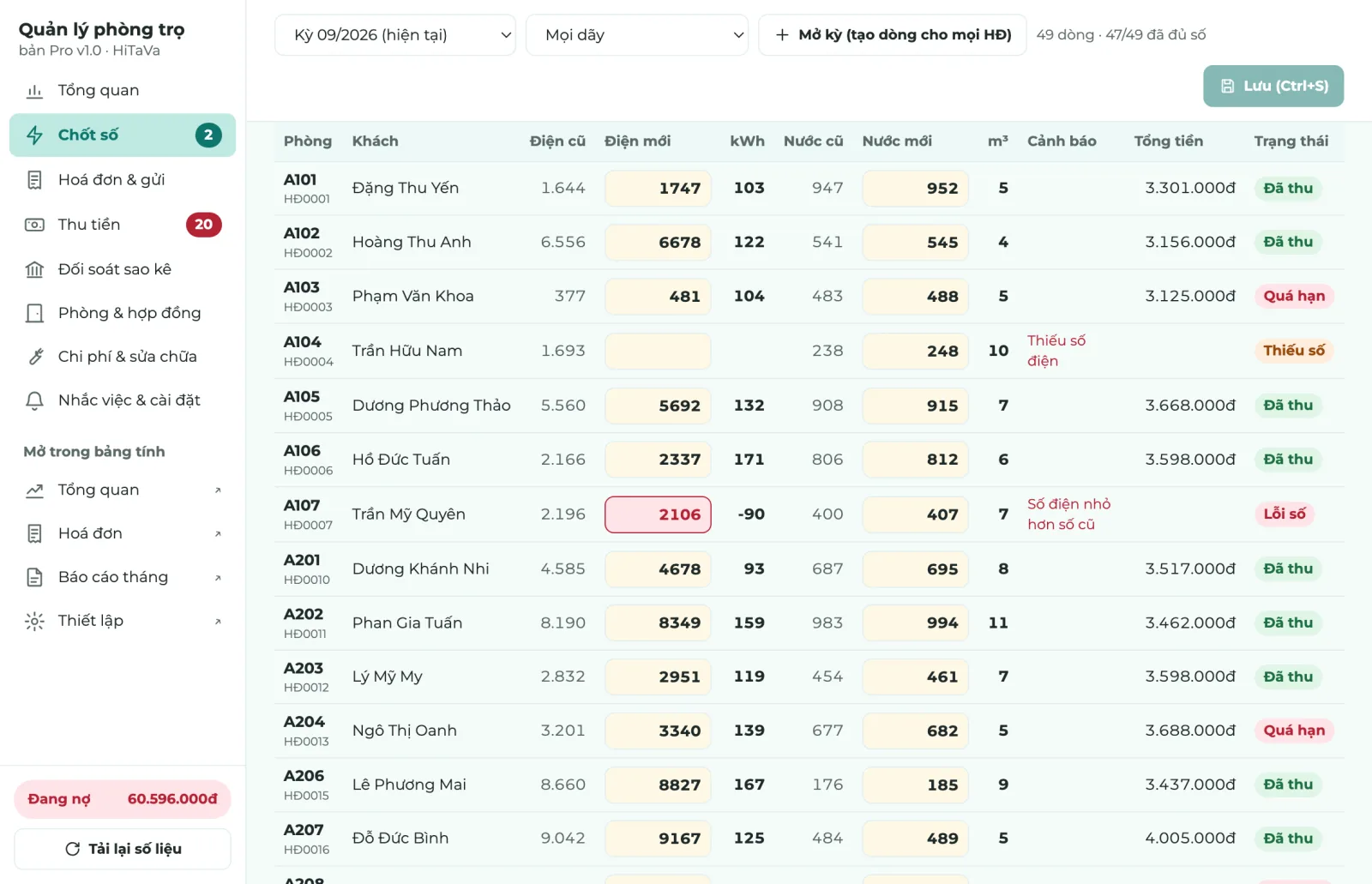1372x884 pixels.
Task: Click the external-link arrow beside Báo cáo tháng
Action: (218, 577)
